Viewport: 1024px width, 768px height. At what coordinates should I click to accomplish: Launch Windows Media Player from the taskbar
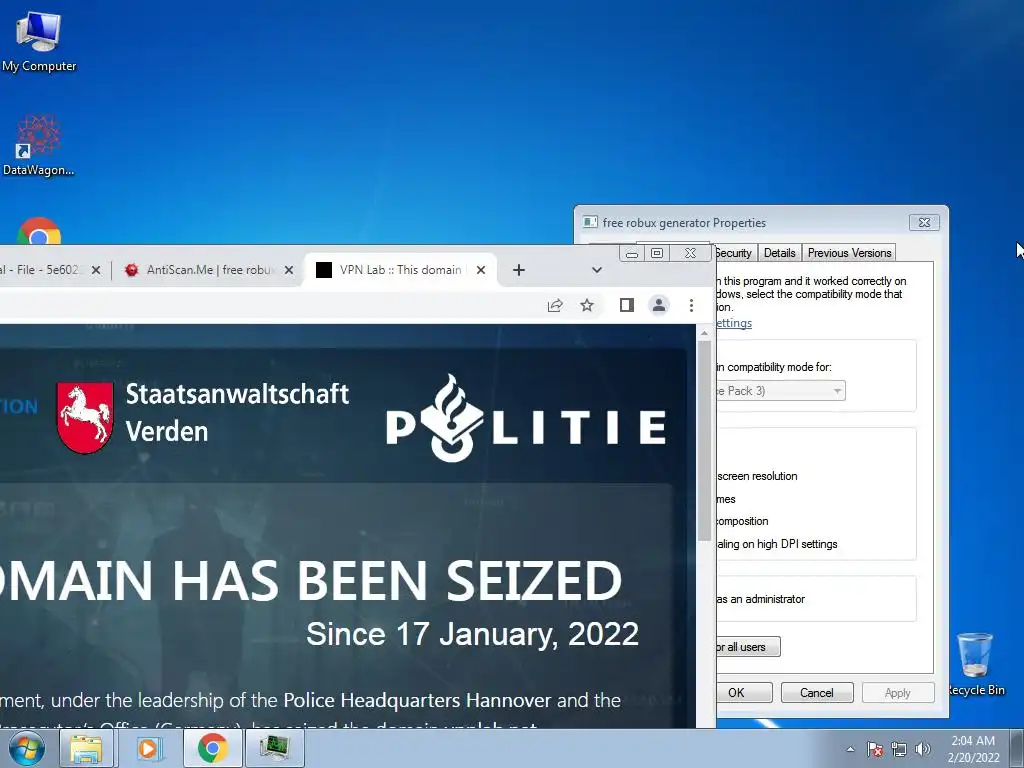(149, 748)
